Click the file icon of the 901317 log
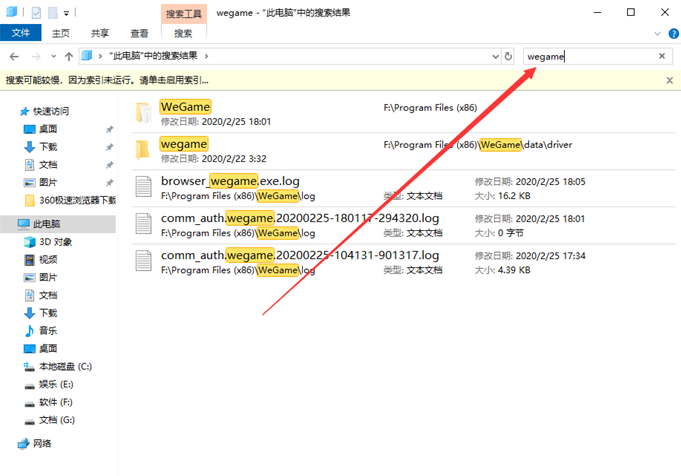The width and height of the screenshot is (681, 476). coord(143,261)
